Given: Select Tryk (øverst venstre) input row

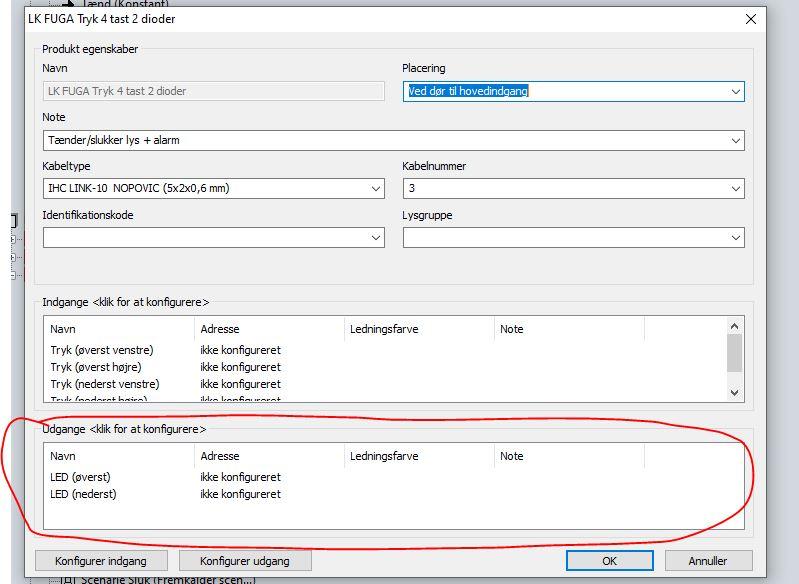Looking at the screenshot, I should 101,350.
